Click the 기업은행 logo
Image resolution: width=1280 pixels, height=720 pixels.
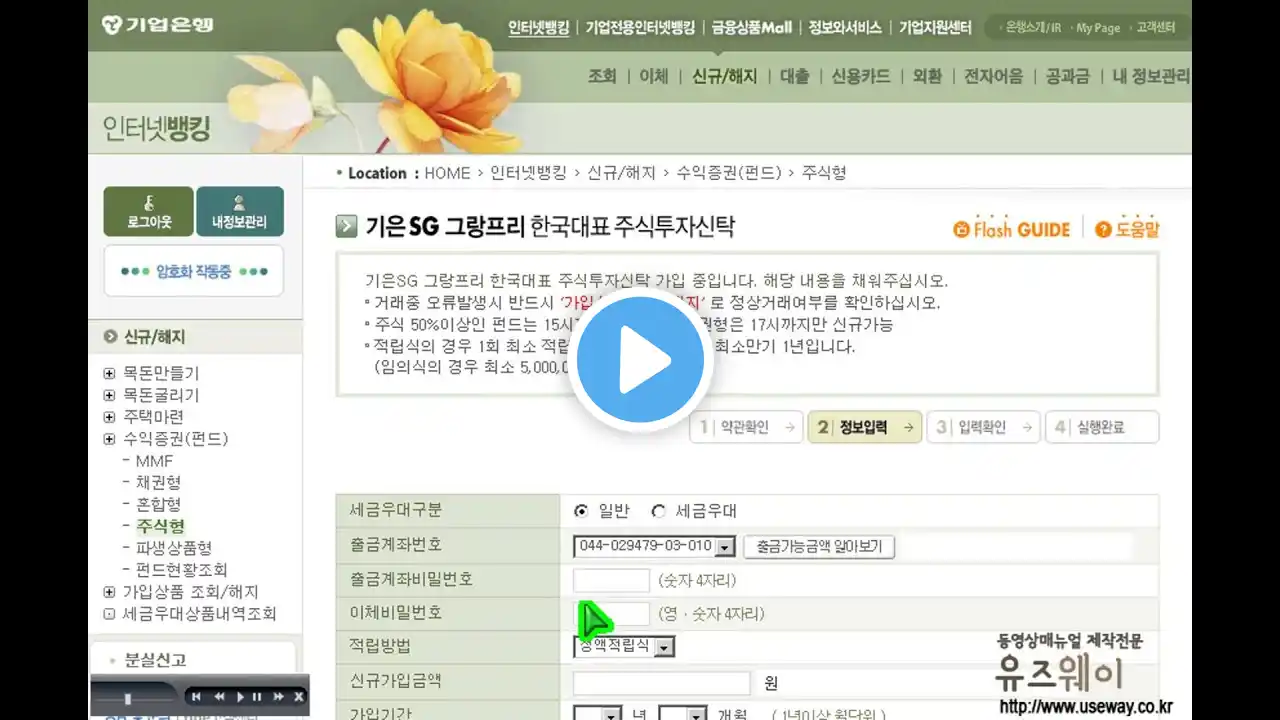[x=157, y=24]
